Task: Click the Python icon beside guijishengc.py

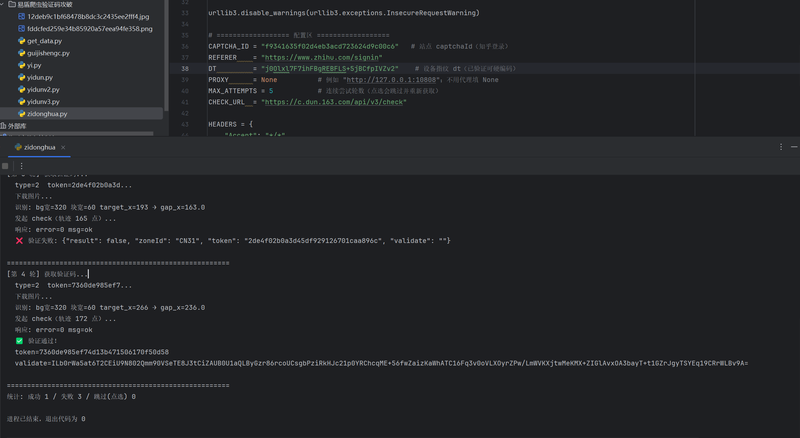Action: [x=21, y=53]
